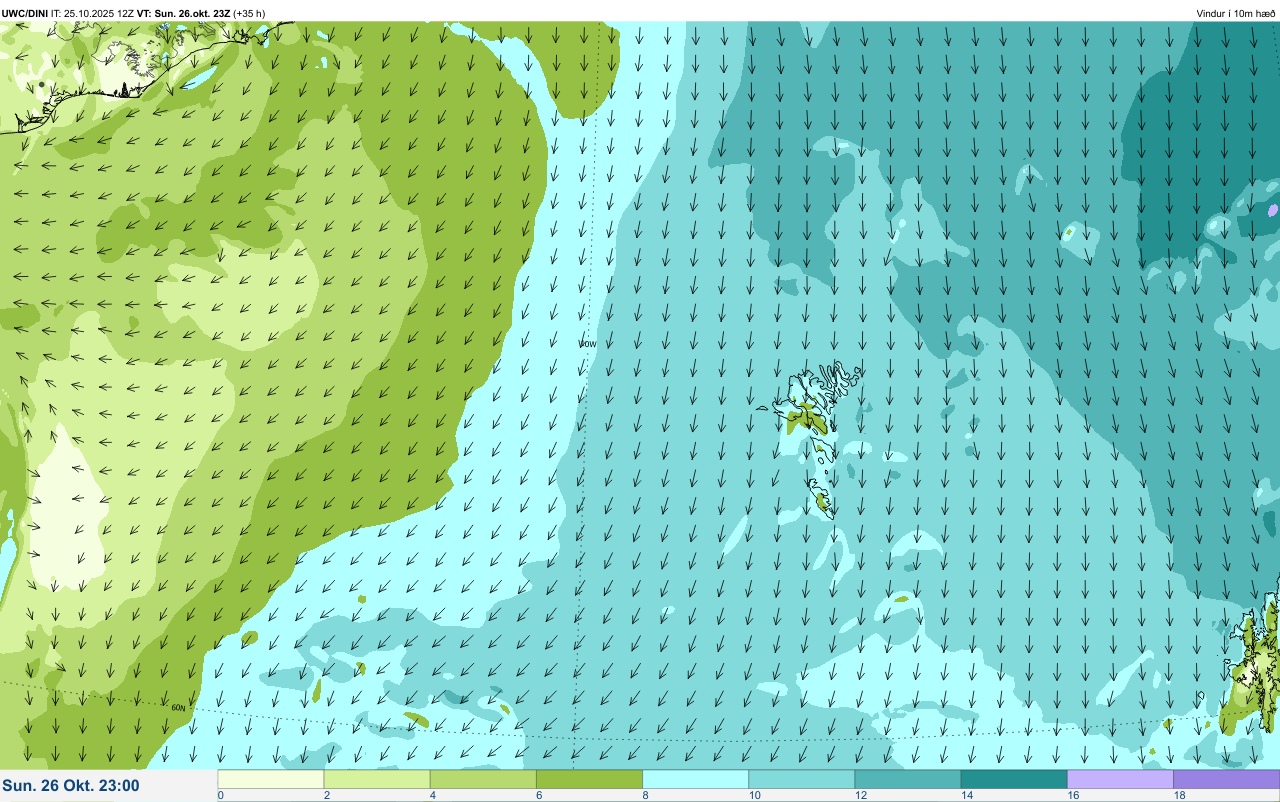Click the 8–10 m/s pale cyan legend swatch

[695, 779]
